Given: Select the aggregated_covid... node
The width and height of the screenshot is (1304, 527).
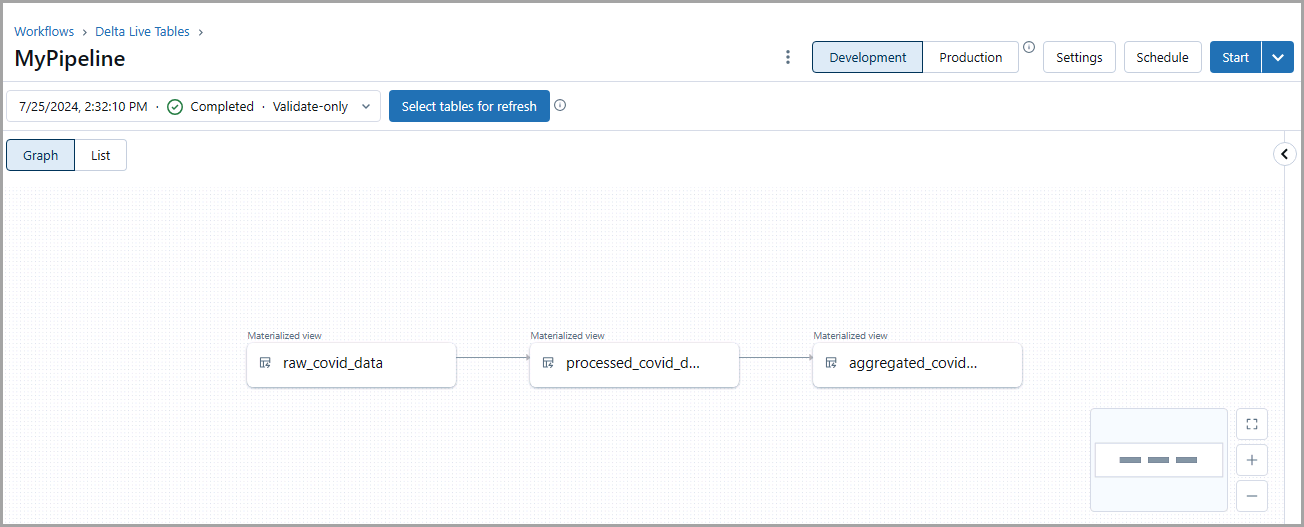Looking at the screenshot, I should tap(917, 364).
